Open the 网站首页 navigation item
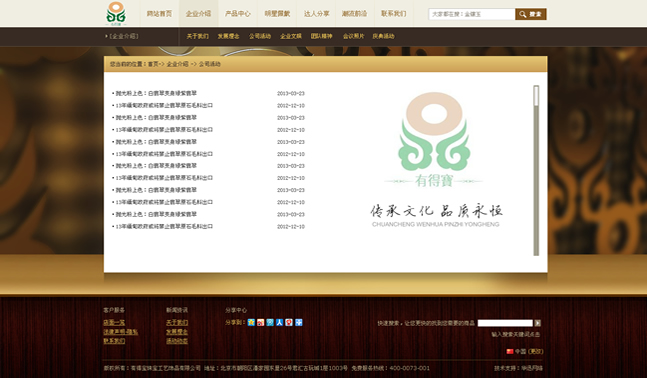 coord(159,14)
